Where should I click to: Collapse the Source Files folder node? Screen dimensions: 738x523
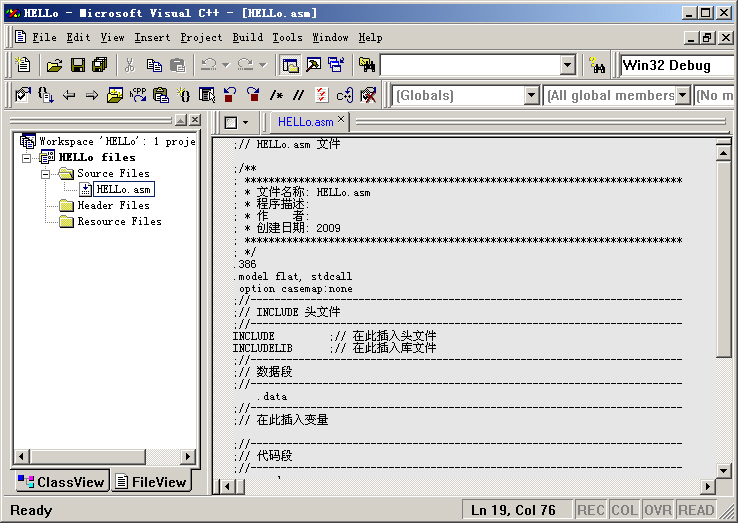point(46,174)
